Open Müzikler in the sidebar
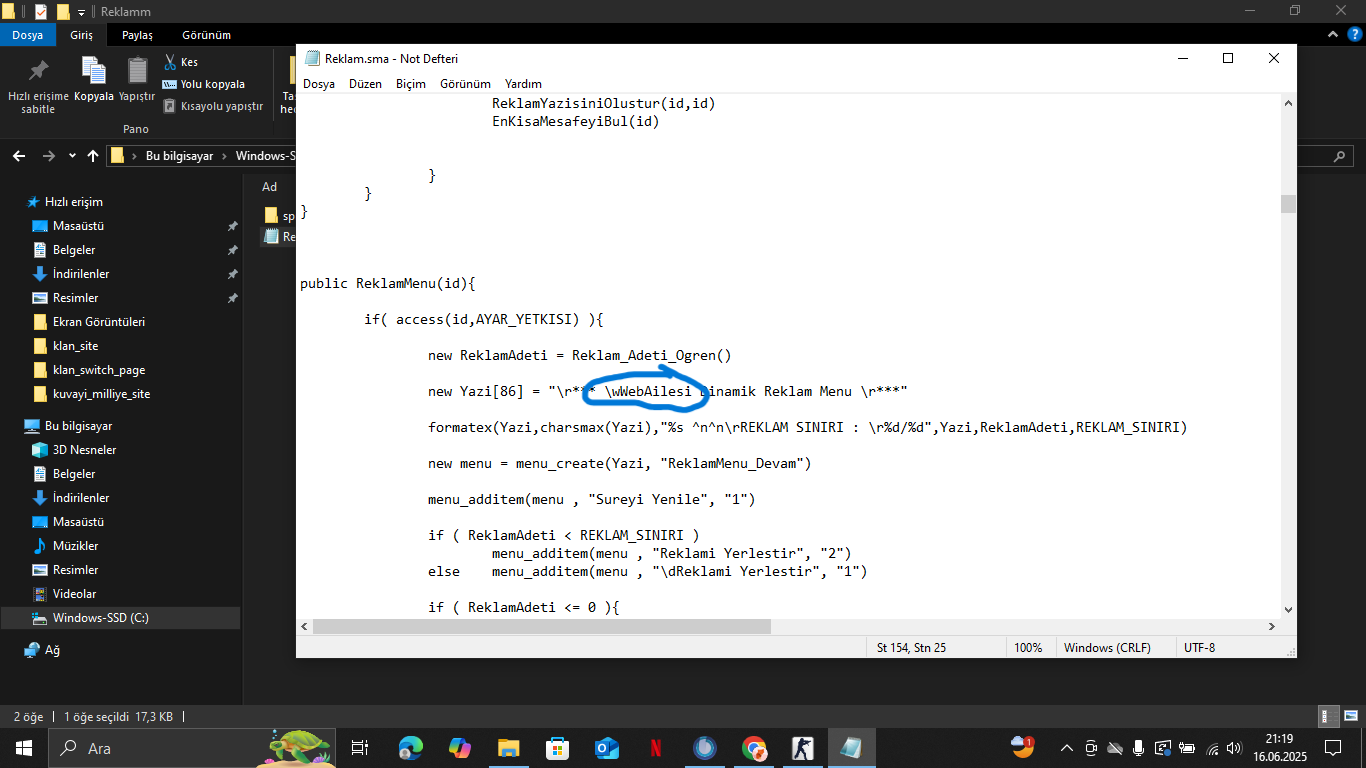 pyautogui.click(x=75, y=546)
